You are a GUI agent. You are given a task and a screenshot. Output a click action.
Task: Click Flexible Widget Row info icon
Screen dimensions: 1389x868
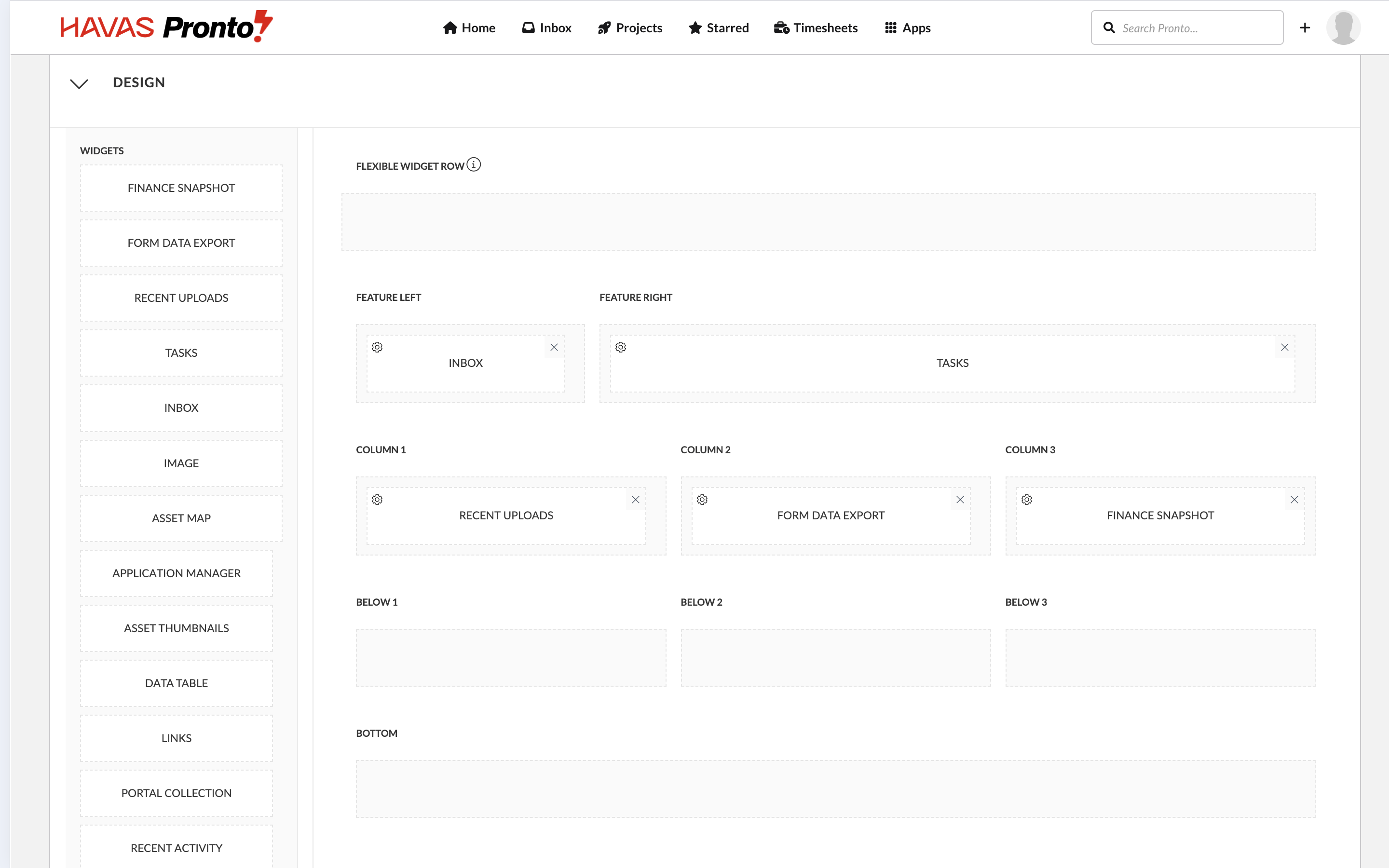coord(474,165)
